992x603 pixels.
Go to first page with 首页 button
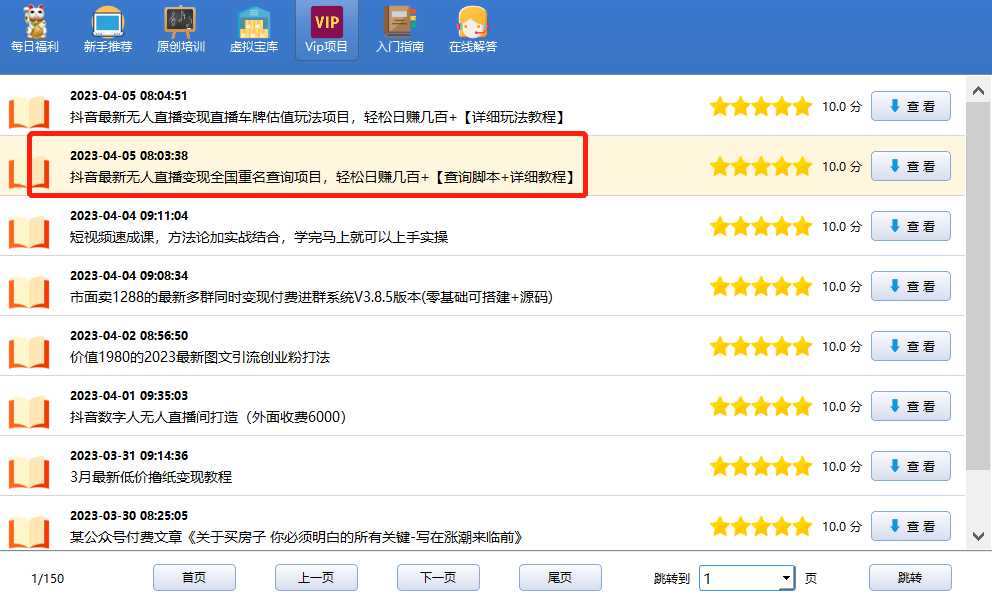[194, 578]
